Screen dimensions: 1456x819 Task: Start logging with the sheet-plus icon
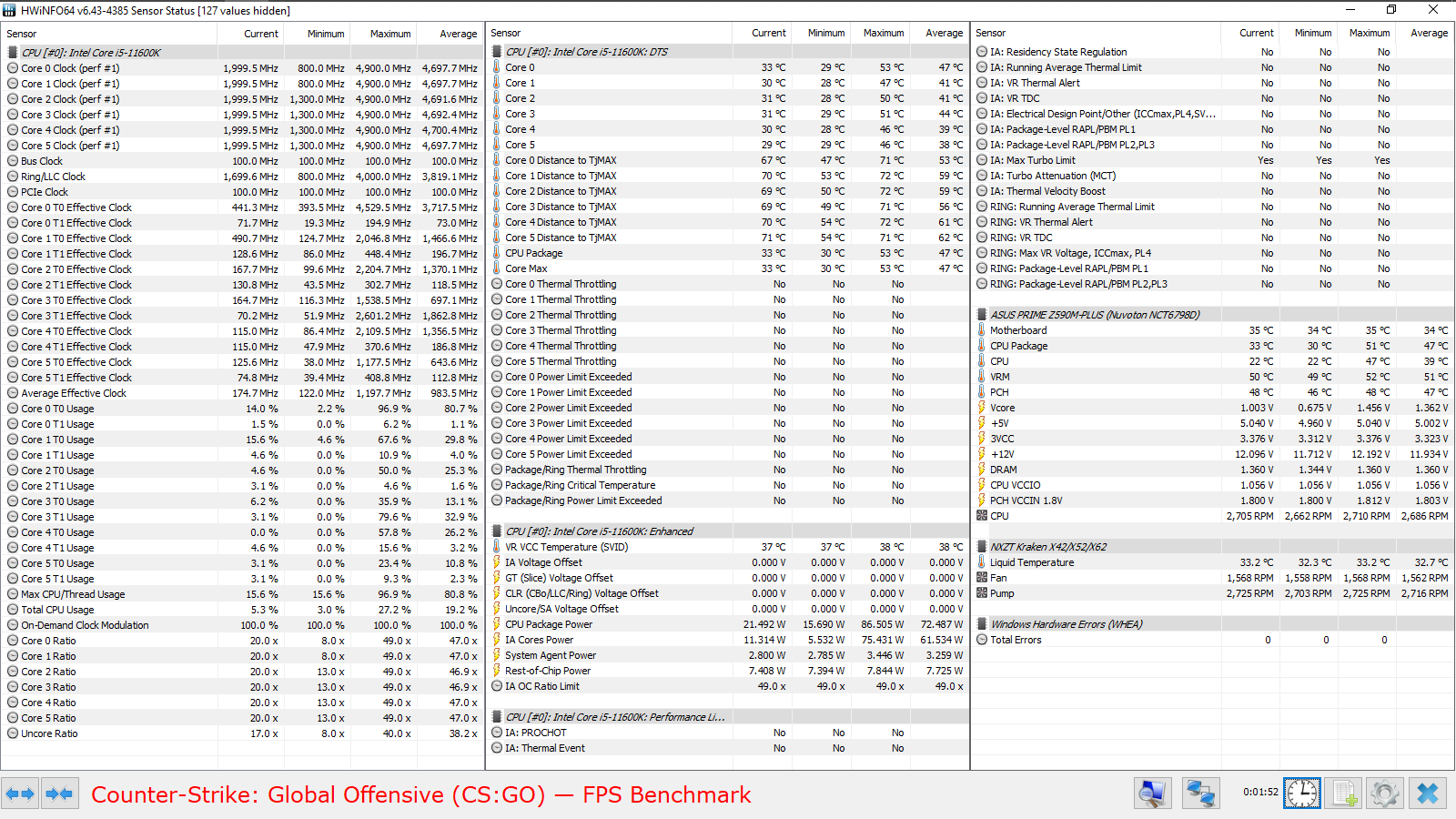coord(1343,794)
